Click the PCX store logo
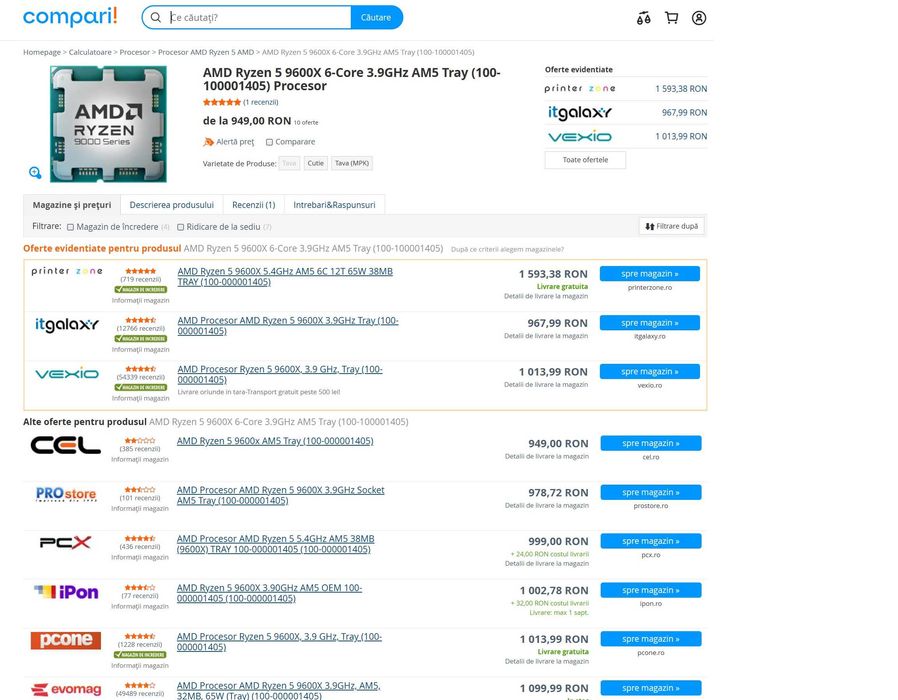Viewport: 898px width, 700px height. [x=65, y=542]
